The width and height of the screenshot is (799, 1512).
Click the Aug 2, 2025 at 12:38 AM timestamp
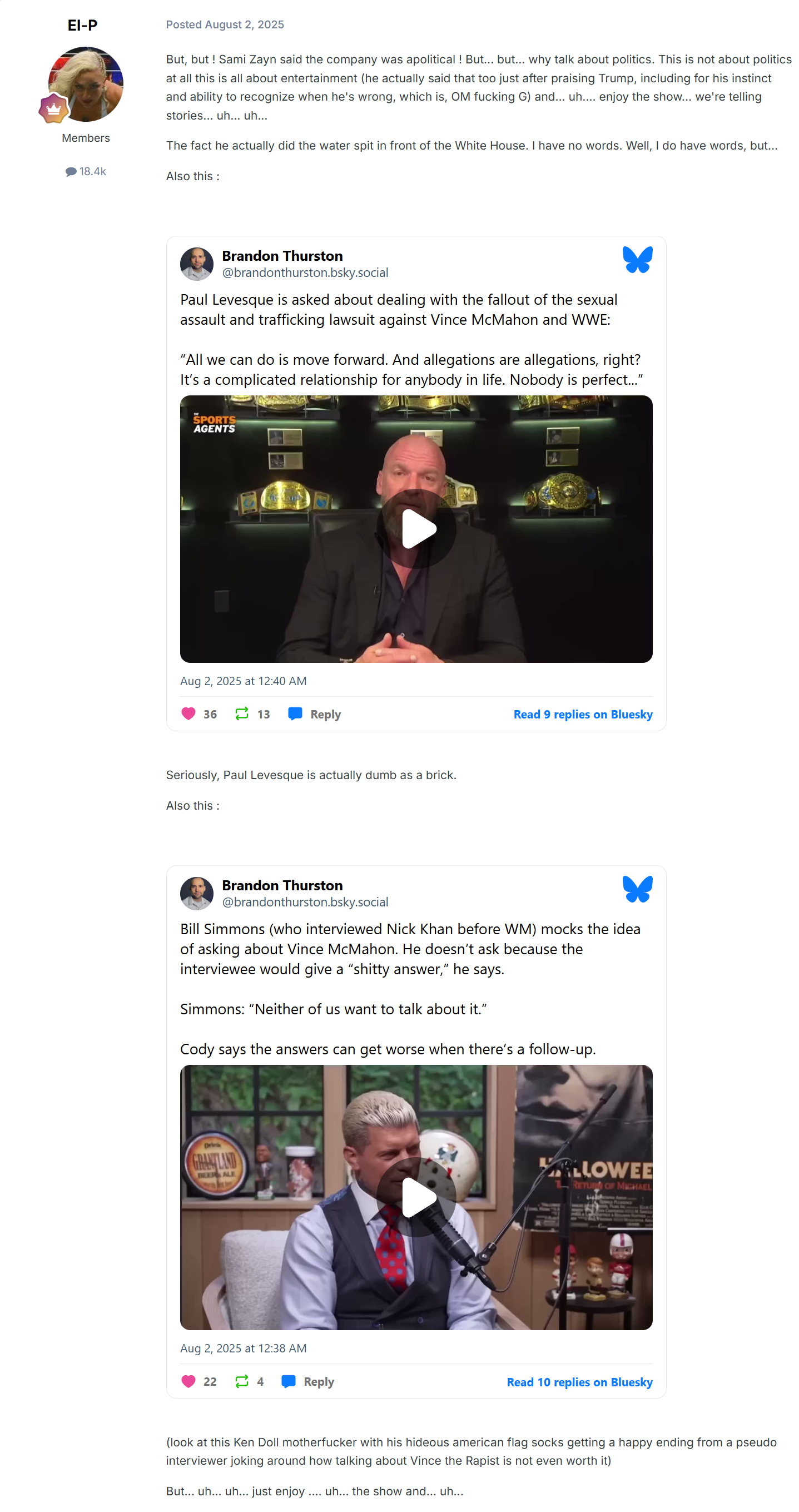click(243, 1349)
